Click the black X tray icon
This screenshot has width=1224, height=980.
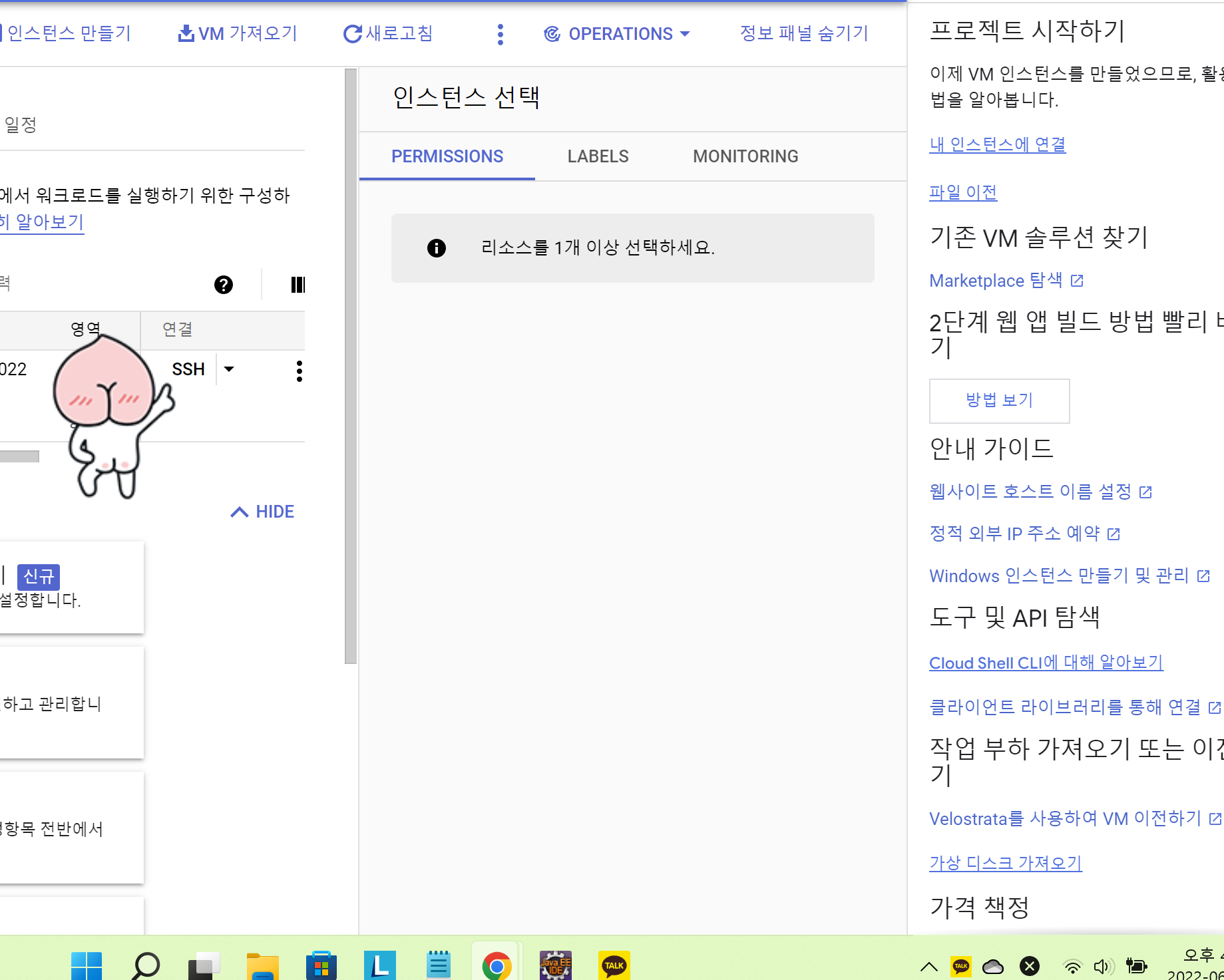pyautogui.click(x=1030, y=966)
